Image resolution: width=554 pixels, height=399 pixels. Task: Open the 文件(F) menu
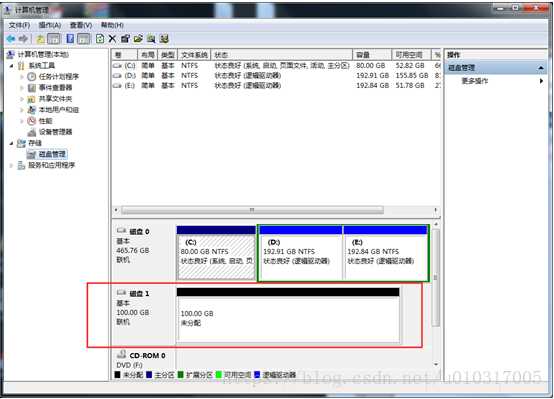[x=19, y=25]
